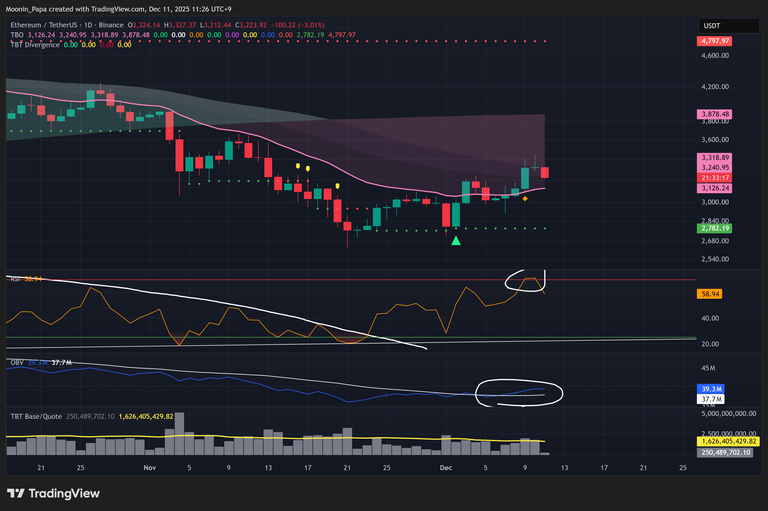Open the USDT currency selector on price axis
768x511 pixels.
point(712,25)
